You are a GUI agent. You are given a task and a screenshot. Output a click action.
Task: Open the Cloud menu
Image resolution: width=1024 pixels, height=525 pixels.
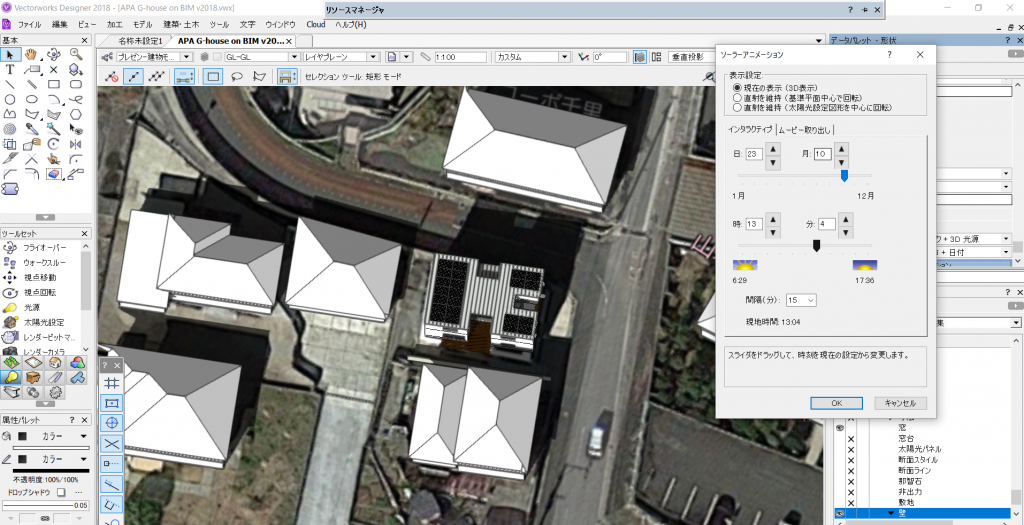[315, 24]
